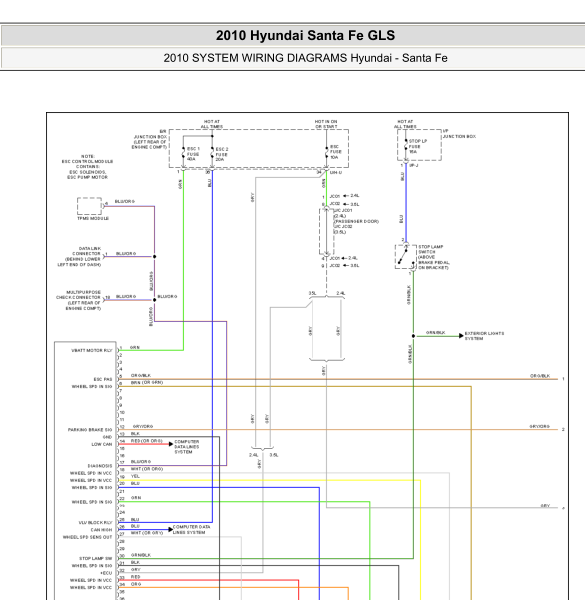Click the 'GND' pin label
Screen dimensions: 585x600
coord(108,437)
